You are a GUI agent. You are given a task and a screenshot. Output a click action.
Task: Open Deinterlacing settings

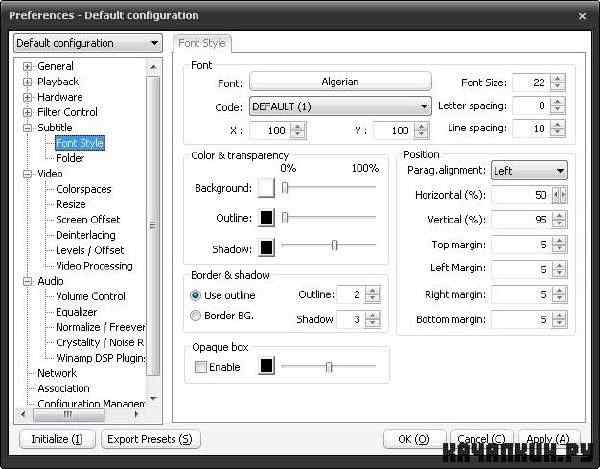click(86, 235)
